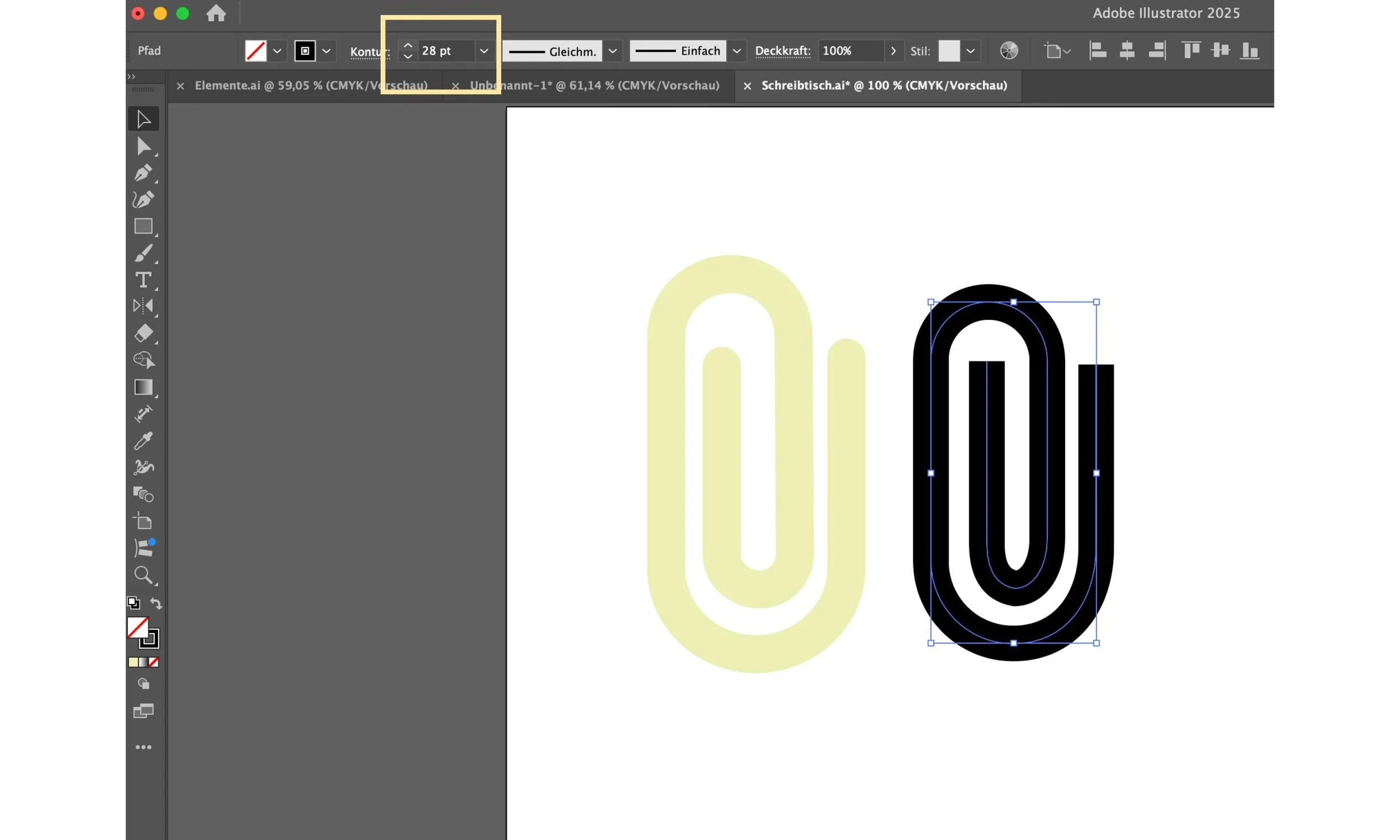Select the Direct Selection tool

pyautogui.click(x=143, y=147)
